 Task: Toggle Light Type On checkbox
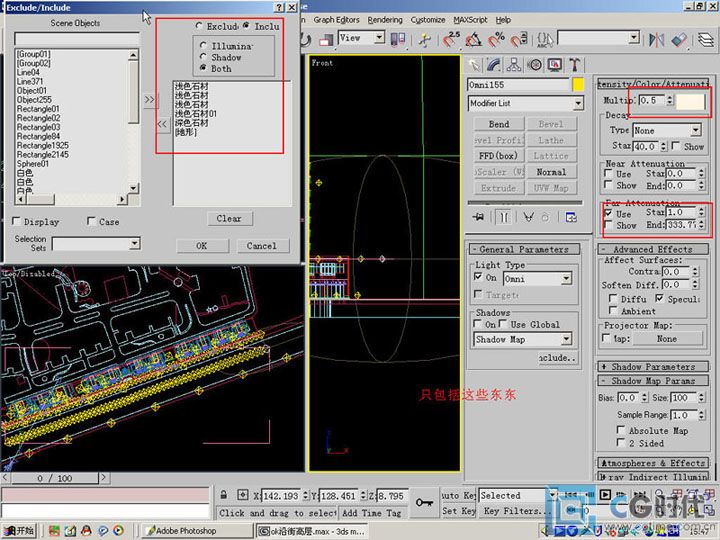[478, 277]
